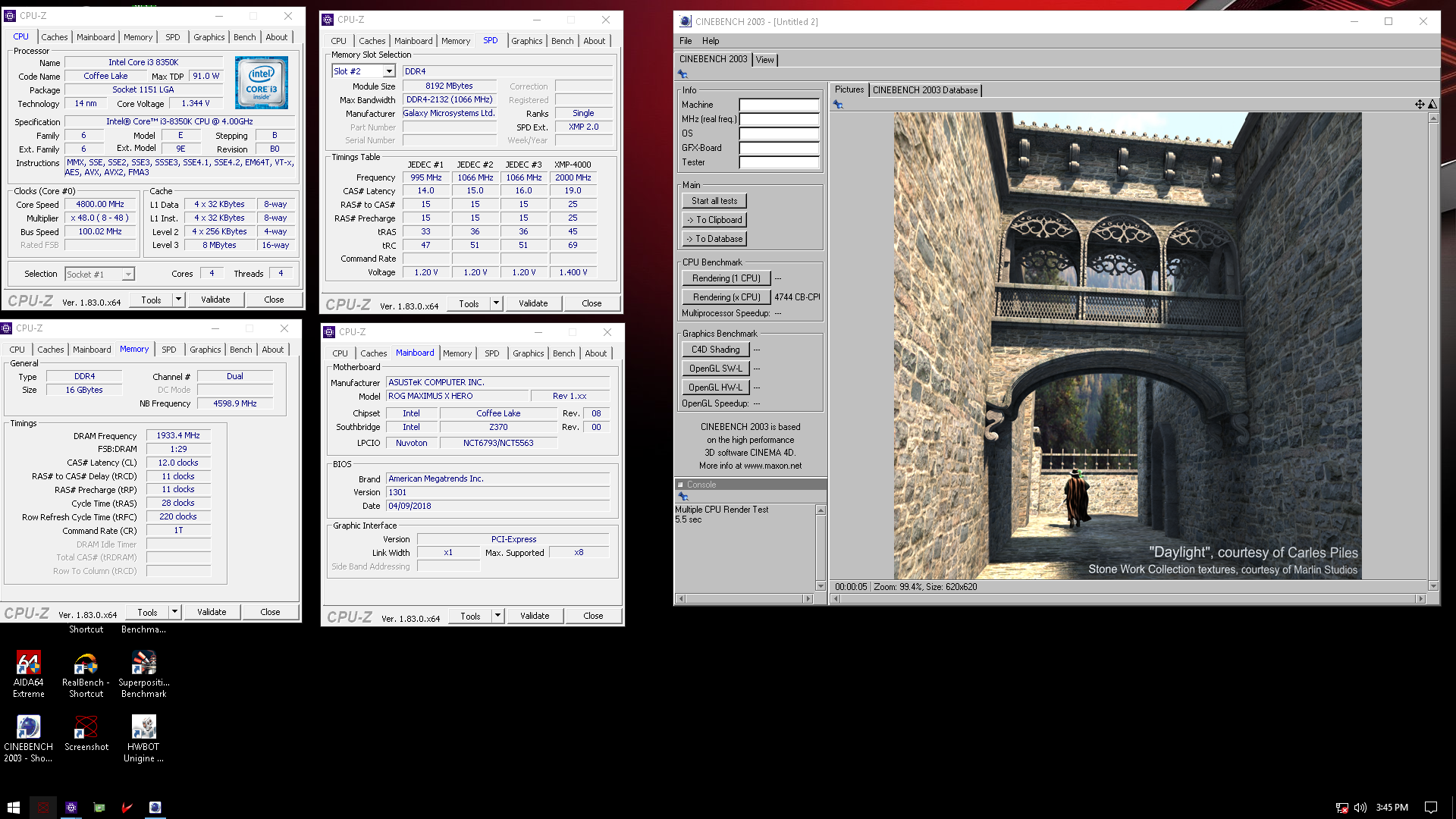Open the Help menu in CINEBENCH
This screenshot has height=819, width=1456.
coord(711,41)
